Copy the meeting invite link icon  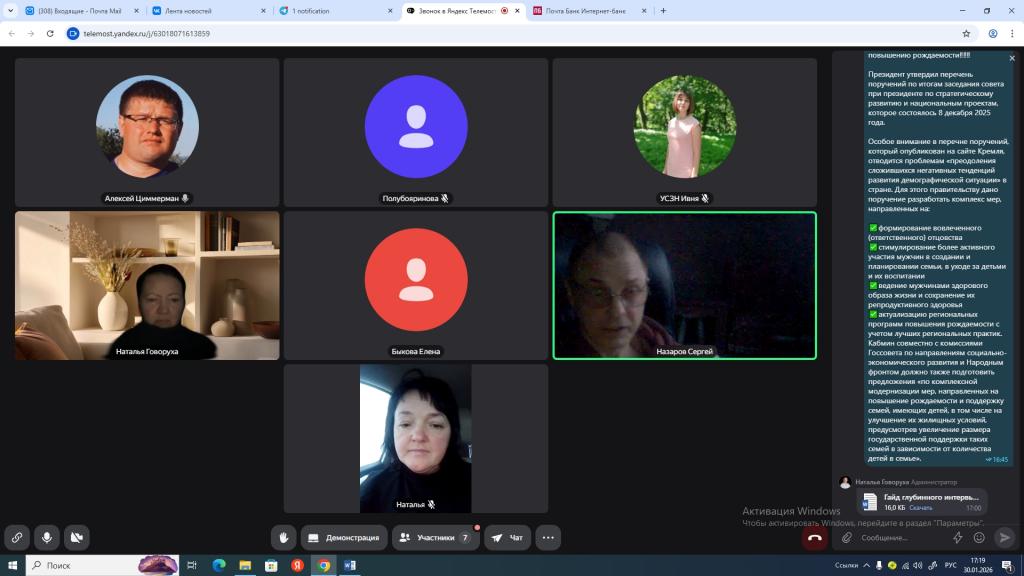(17, 537)
